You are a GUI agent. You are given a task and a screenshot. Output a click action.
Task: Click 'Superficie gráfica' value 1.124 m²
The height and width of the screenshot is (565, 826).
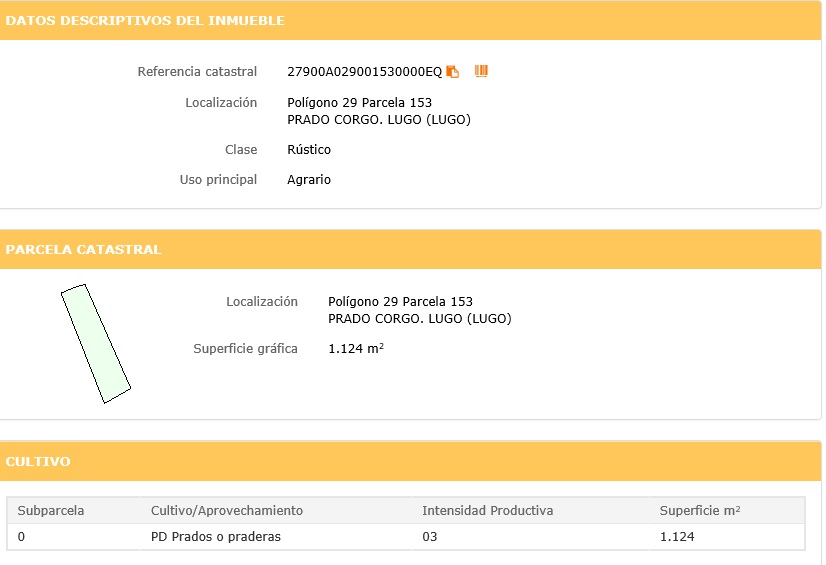coord(356,349)
